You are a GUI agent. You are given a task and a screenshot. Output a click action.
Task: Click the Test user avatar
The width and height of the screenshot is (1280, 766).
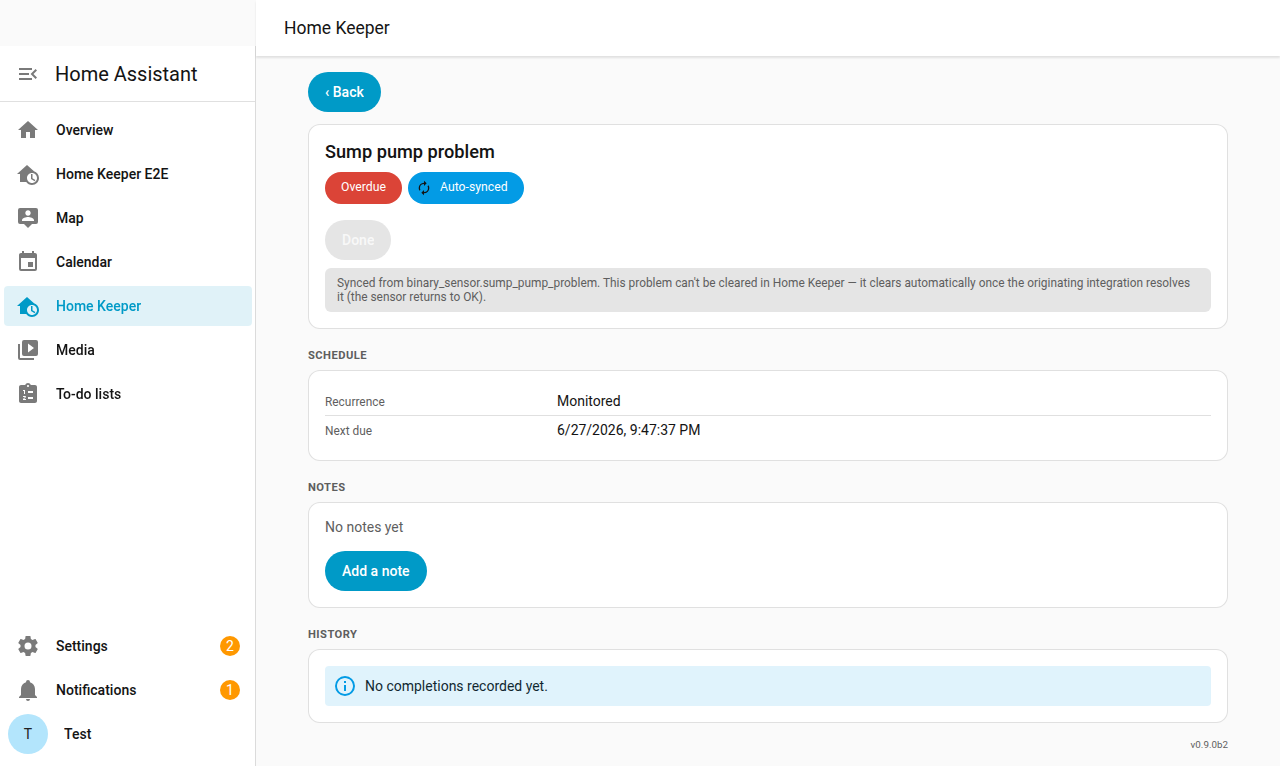[28, 734]
